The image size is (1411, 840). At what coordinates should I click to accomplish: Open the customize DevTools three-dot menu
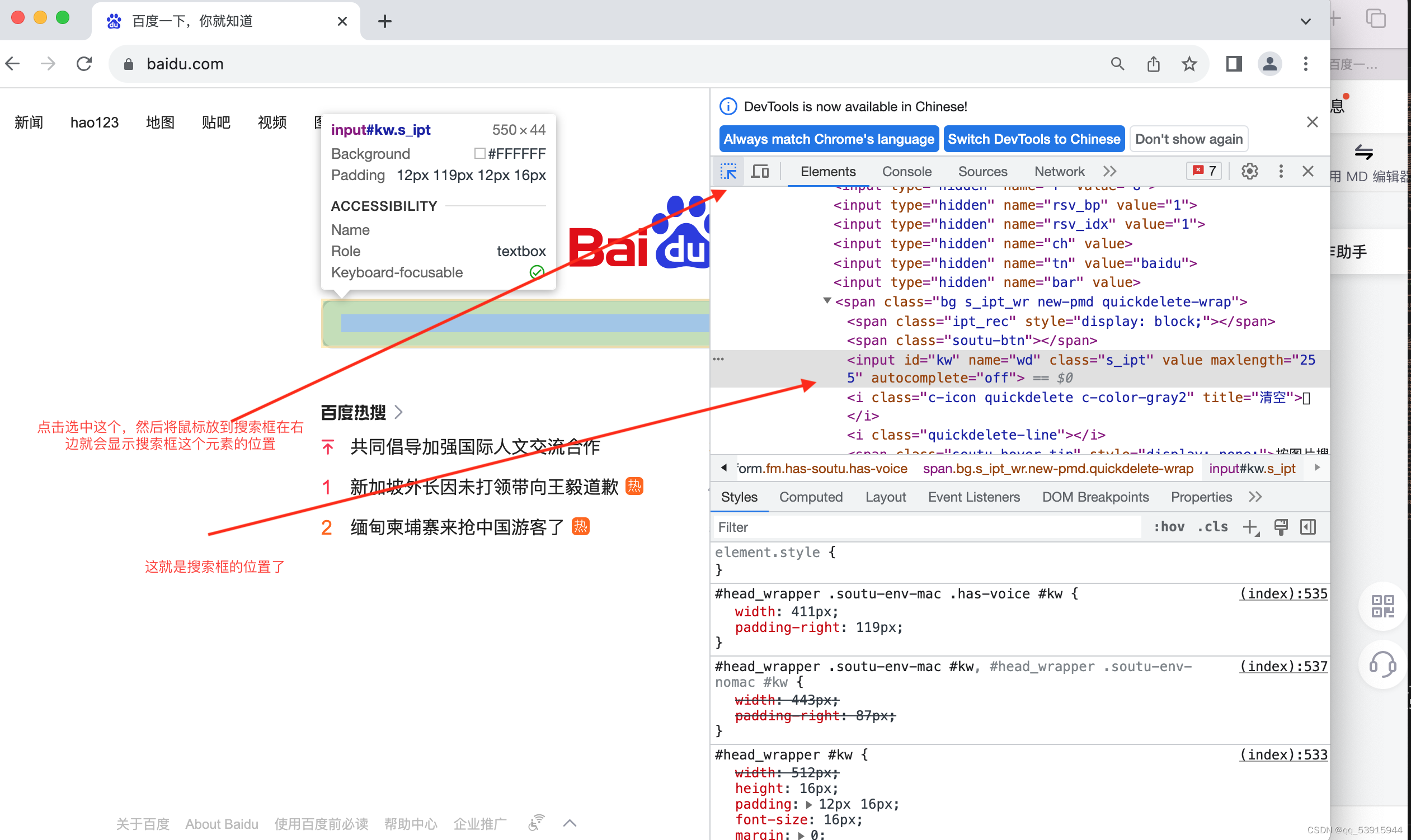(1281, 171)
